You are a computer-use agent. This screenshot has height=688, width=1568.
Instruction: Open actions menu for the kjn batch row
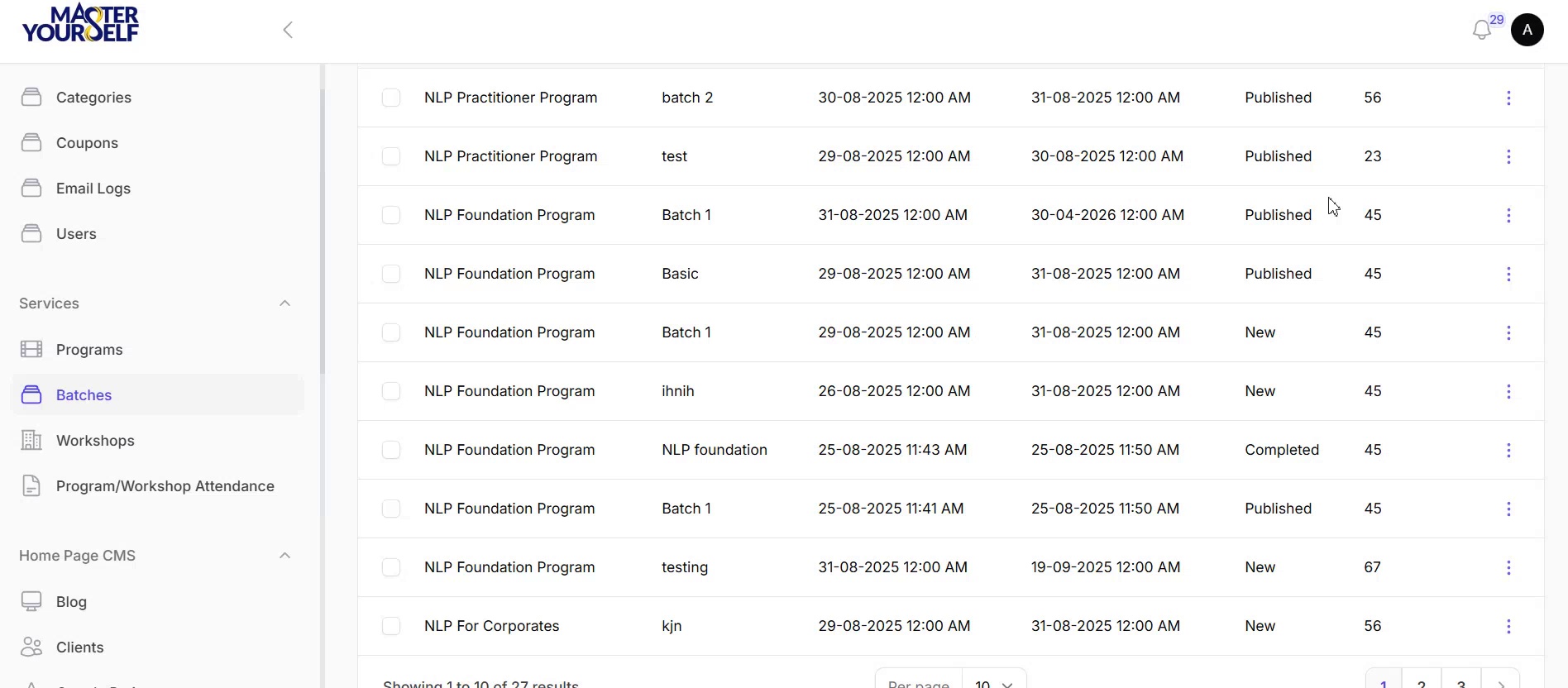click(x=1508, y=626)
